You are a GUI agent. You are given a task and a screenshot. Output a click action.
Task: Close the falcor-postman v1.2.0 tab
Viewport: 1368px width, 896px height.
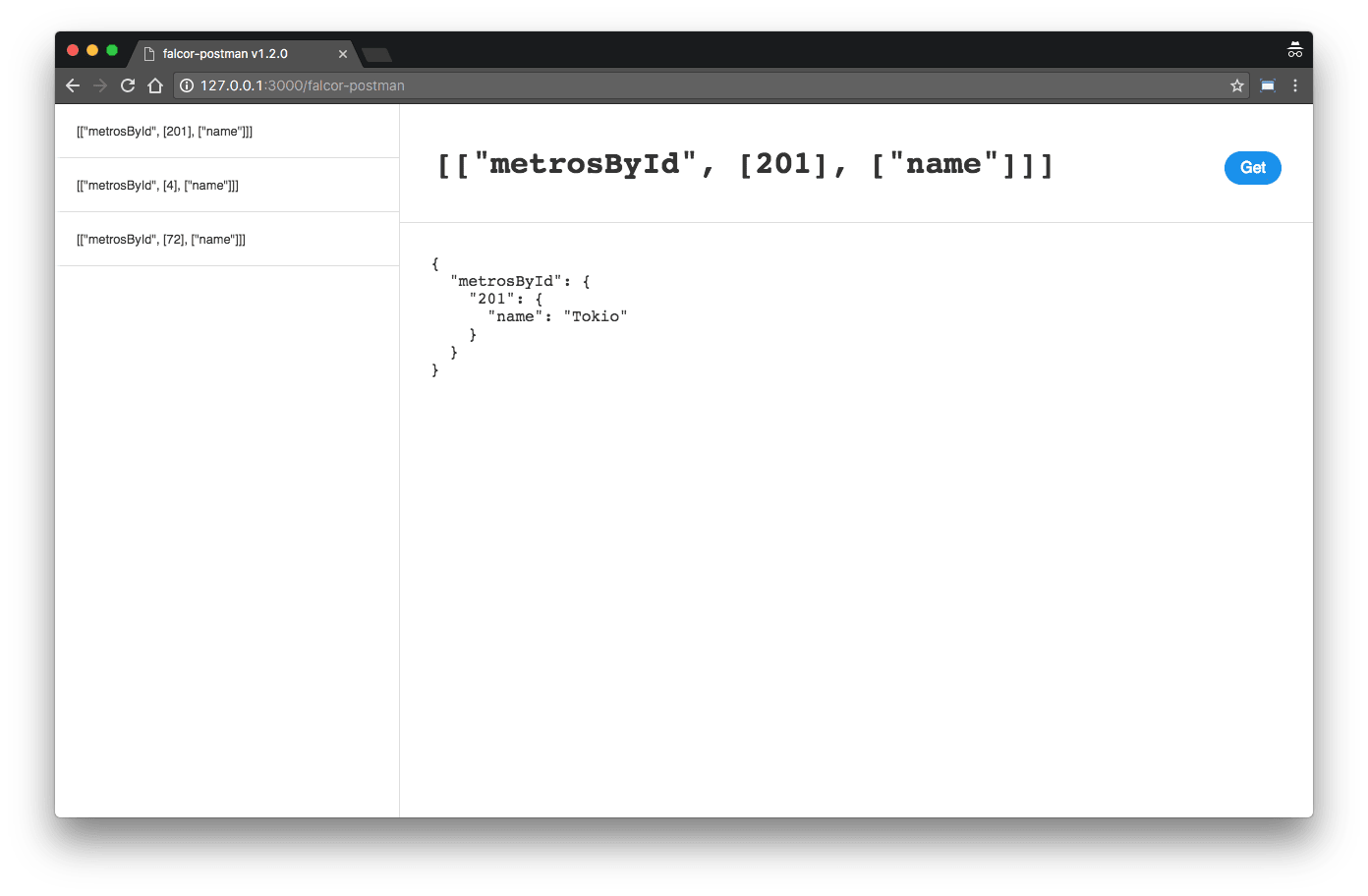coord(343,54)
